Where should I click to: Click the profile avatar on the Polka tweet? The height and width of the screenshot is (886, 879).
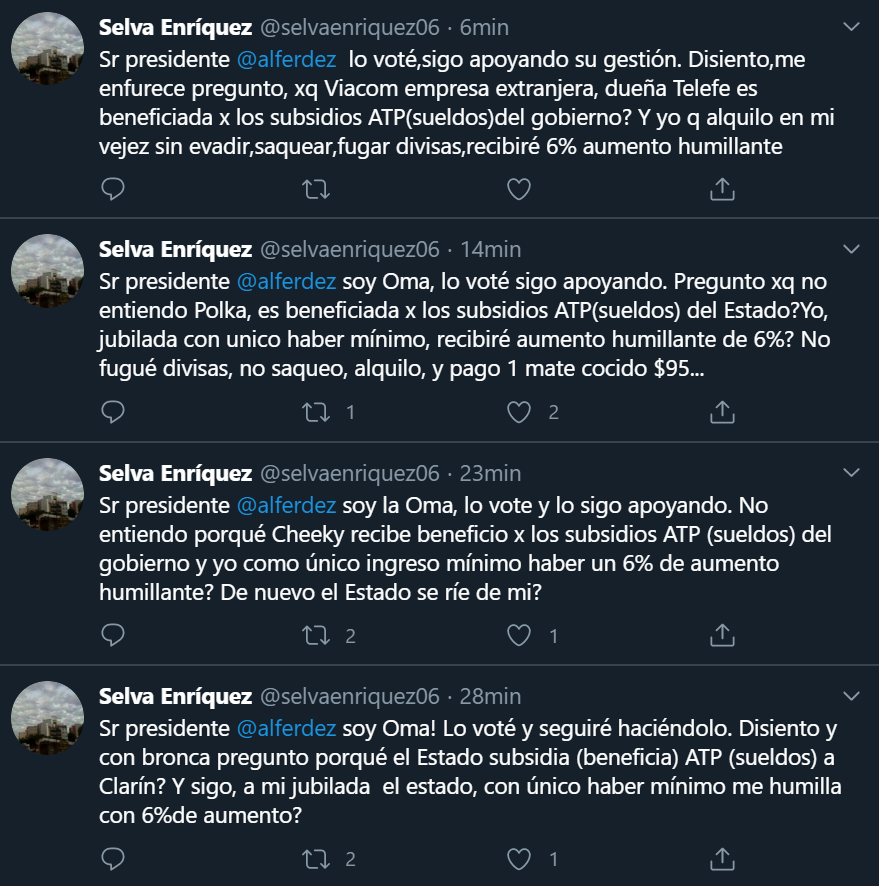coord(47,271)
